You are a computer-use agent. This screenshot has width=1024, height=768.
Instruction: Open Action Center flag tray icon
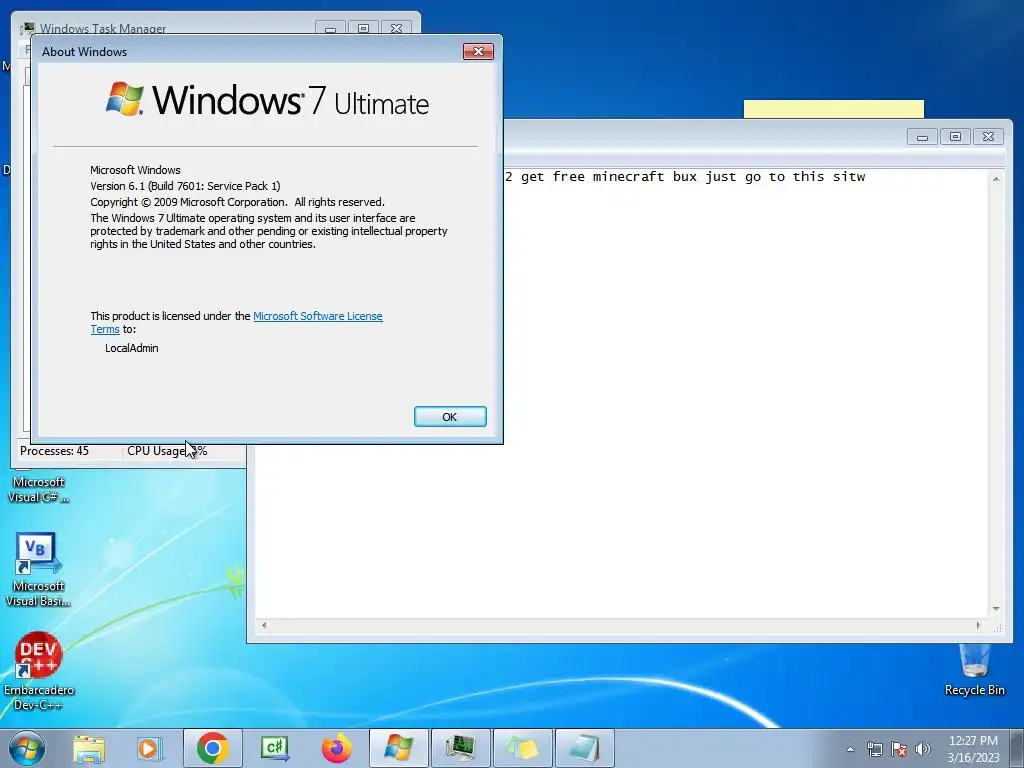click(899, 749)
